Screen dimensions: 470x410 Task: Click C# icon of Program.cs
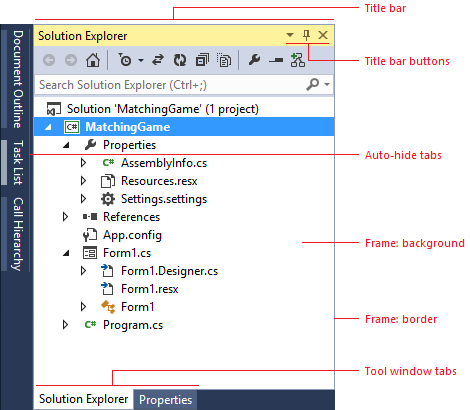click(90, 325)
